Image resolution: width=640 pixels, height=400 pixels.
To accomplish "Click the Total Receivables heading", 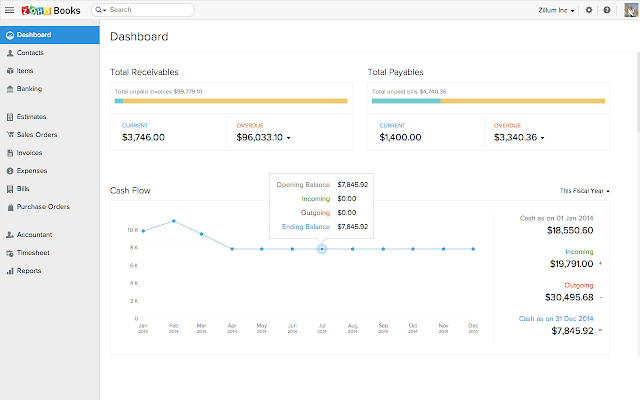I will (x=144, y=72).
